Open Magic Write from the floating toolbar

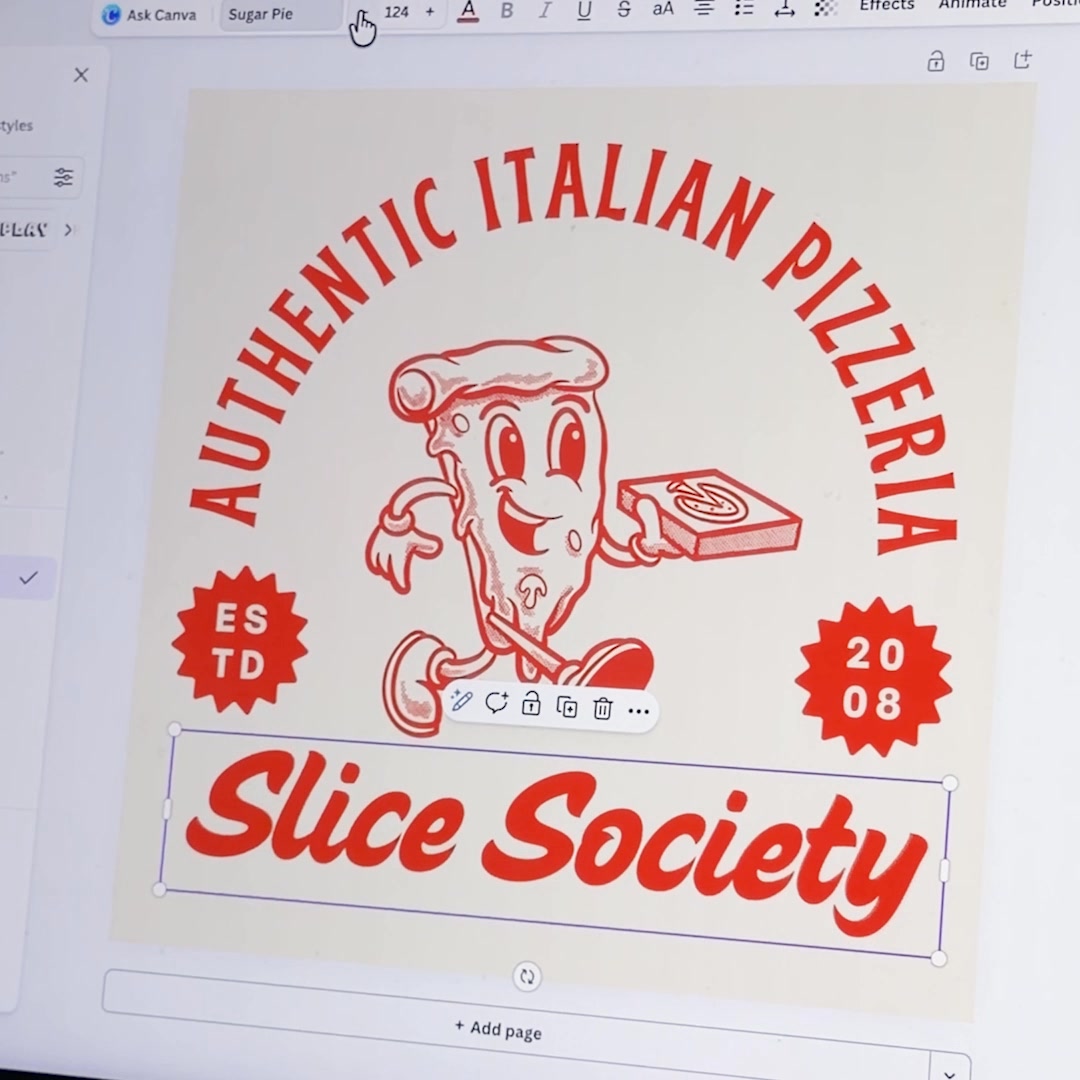click(x=461, y=701)
